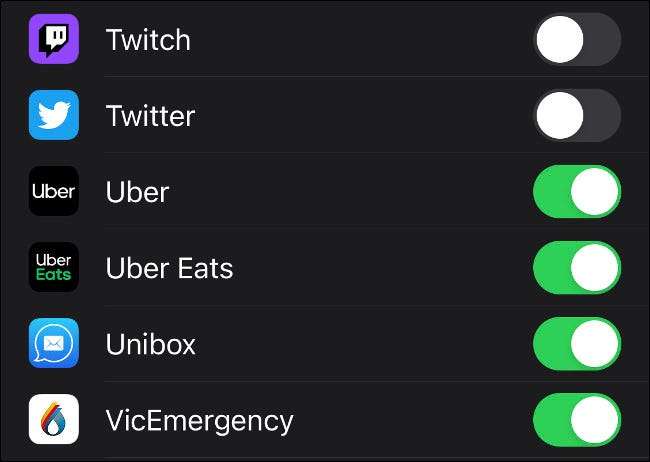Screen dimensions: 650x462
Task: Select the Twitch text label
Action: (x=148, y=40)
